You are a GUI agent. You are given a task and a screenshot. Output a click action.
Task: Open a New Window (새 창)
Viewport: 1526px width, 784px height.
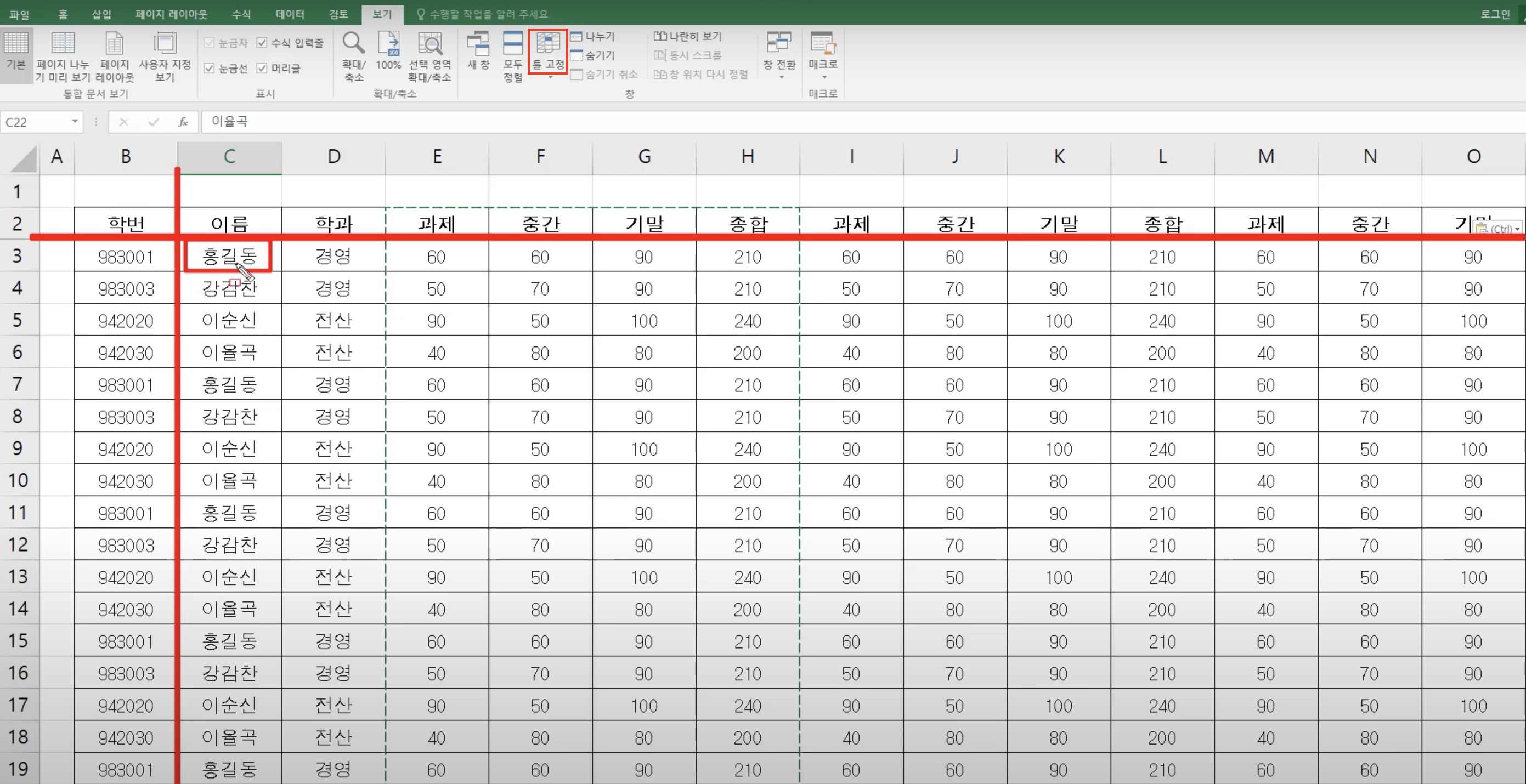click(x=478, y=51)
